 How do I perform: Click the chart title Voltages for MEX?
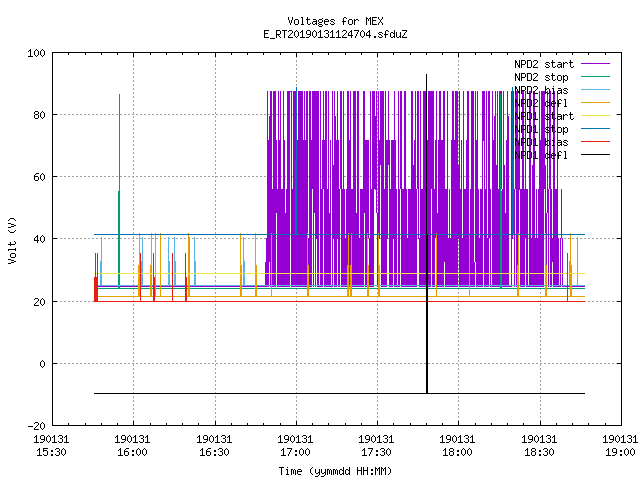point(335,21)
